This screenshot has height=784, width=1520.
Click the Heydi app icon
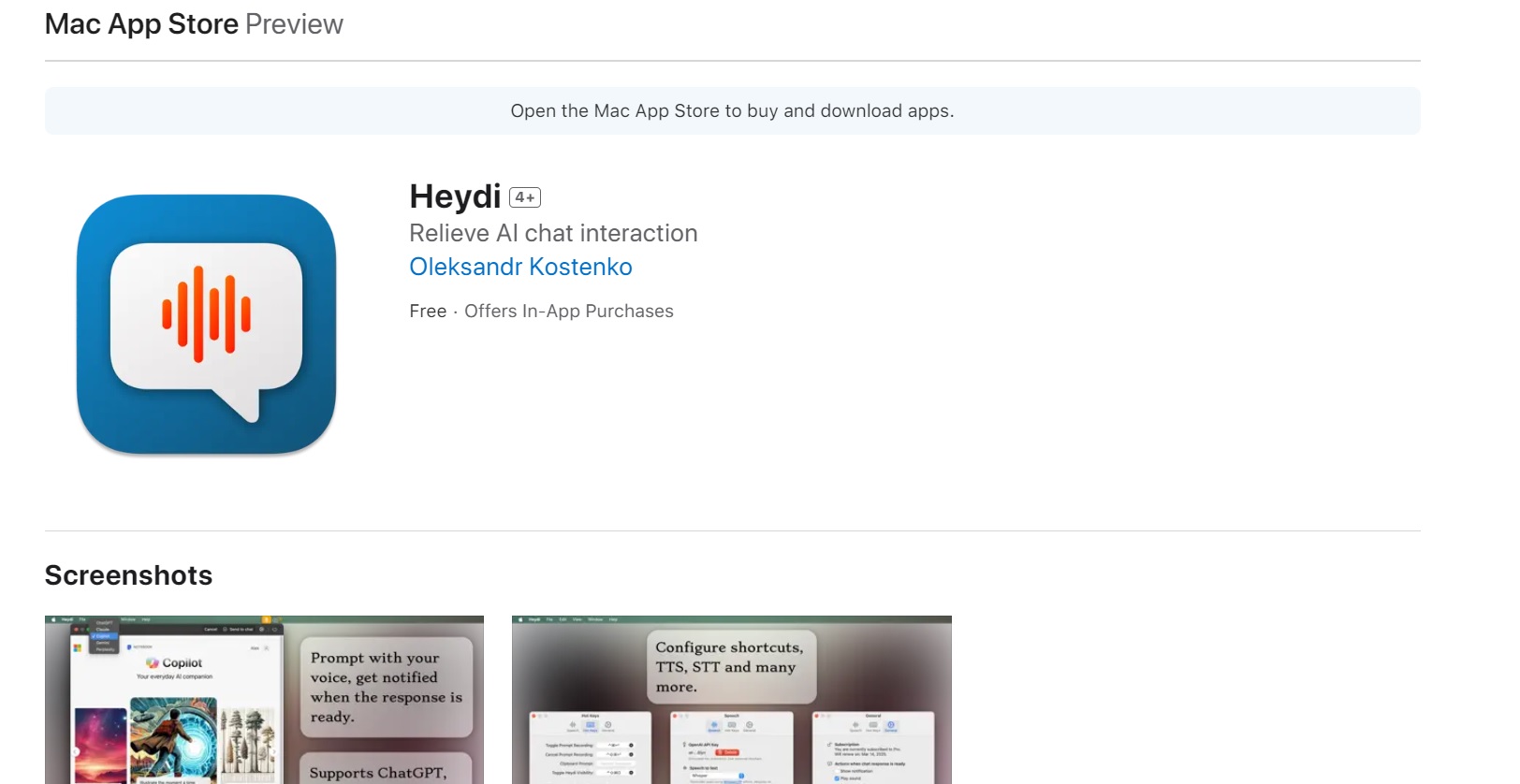point(206,325)
